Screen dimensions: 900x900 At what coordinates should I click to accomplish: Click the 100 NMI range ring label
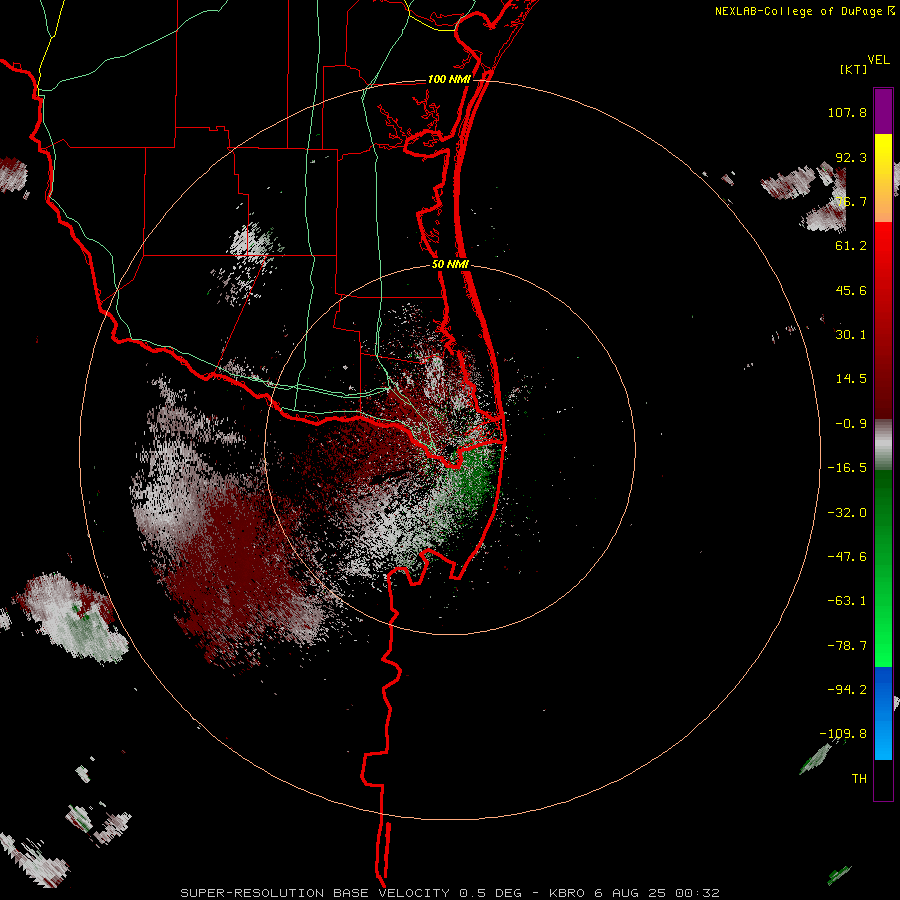pos(449,79)
